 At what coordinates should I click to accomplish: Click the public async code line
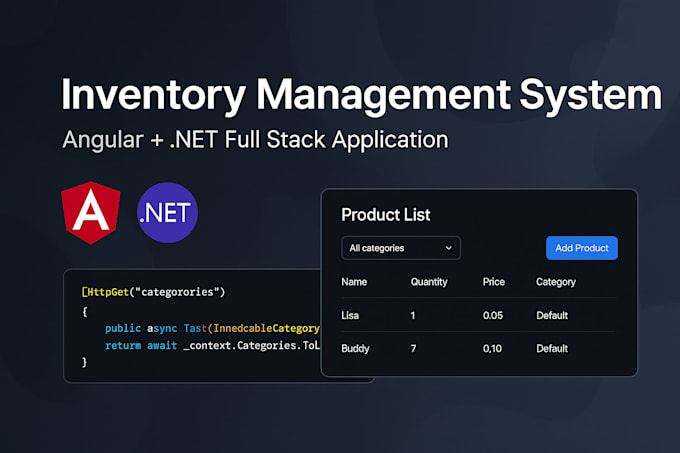pyautogui.click(x=212, y=328)
